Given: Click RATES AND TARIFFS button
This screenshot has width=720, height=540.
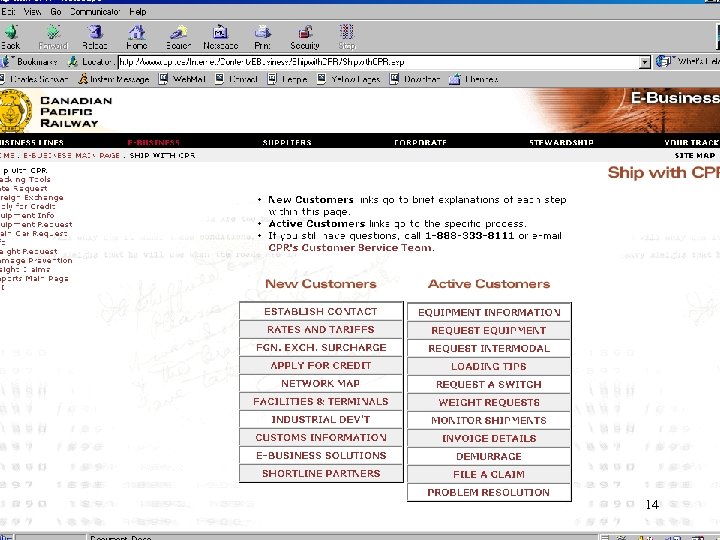Looking at the screenshot, I should (321, 329).
